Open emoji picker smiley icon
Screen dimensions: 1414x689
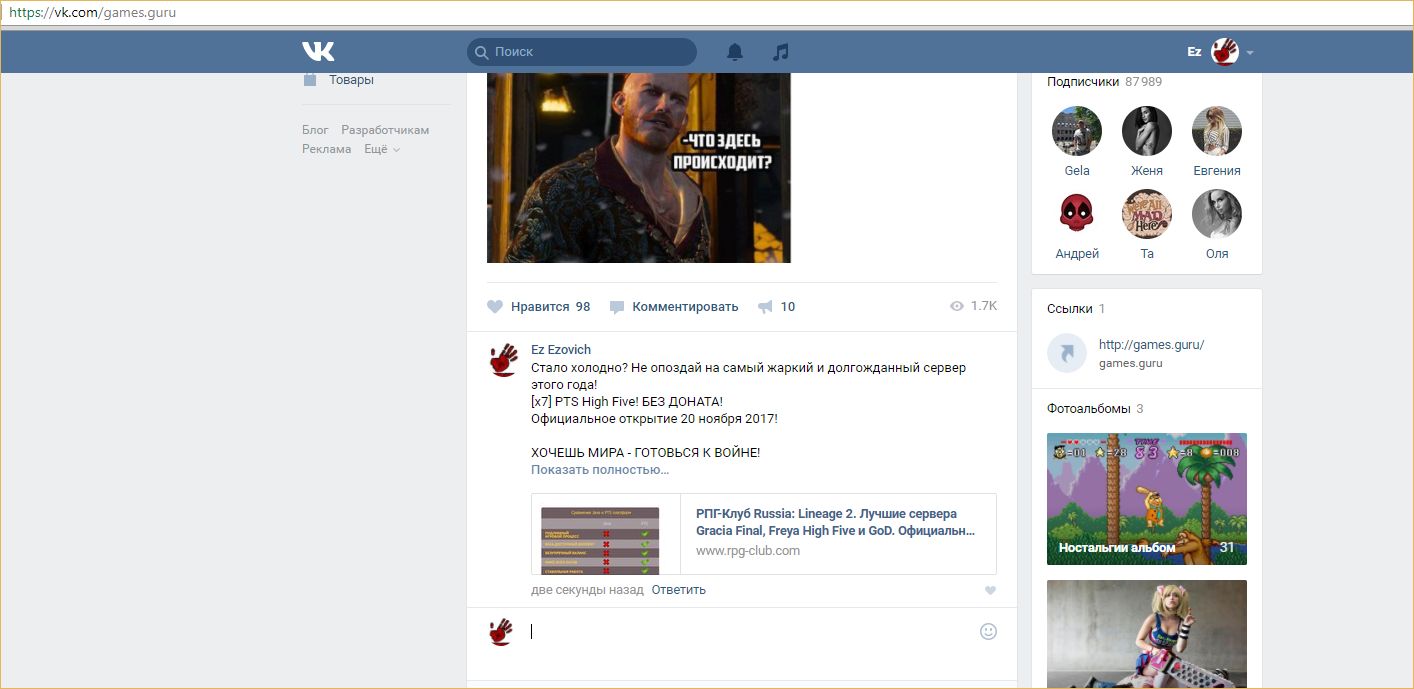click(x=988, y=631)
